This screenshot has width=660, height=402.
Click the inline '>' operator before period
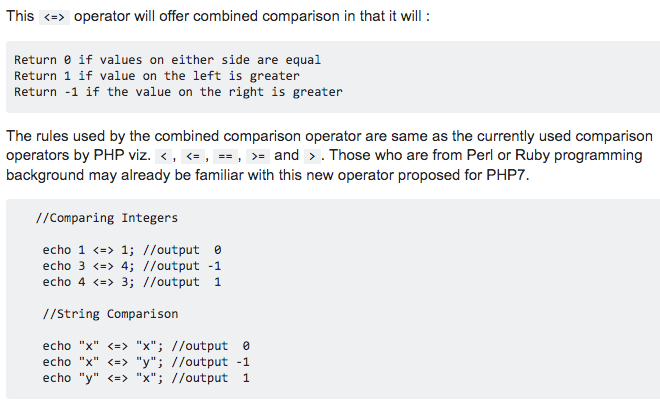tap(313, 156)
